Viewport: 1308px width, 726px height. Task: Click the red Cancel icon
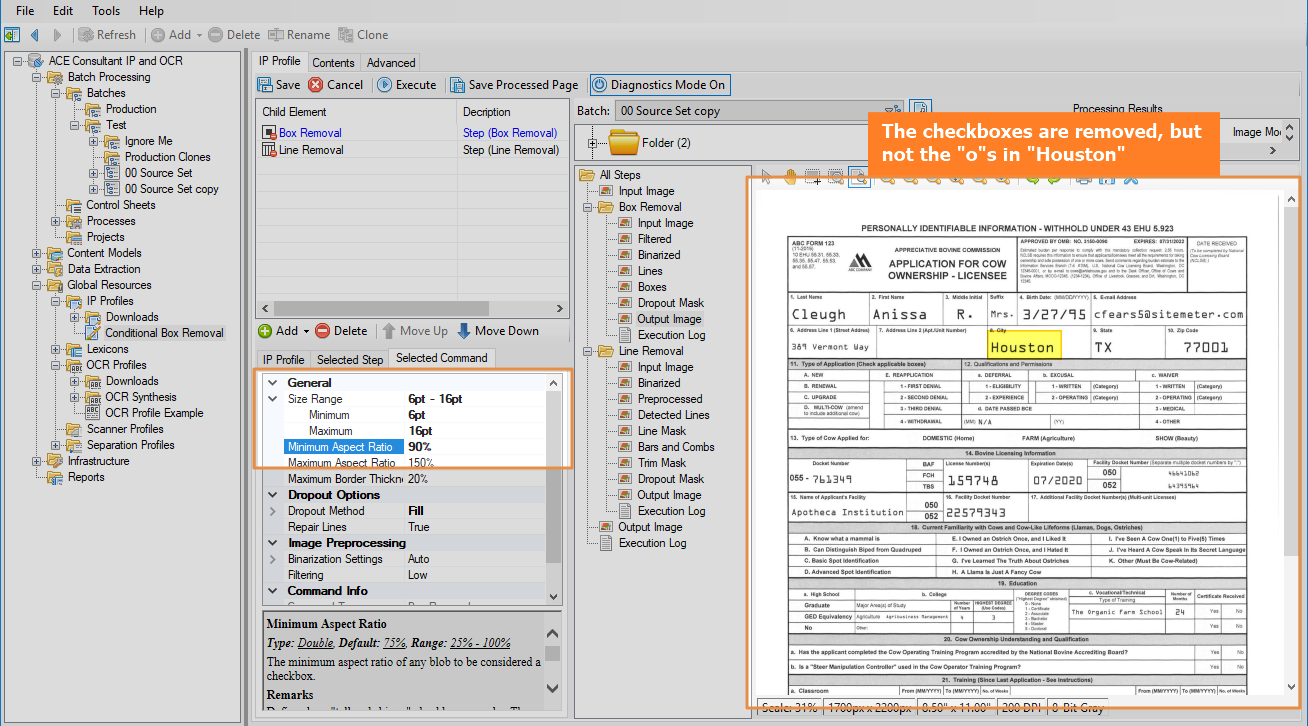316,85
